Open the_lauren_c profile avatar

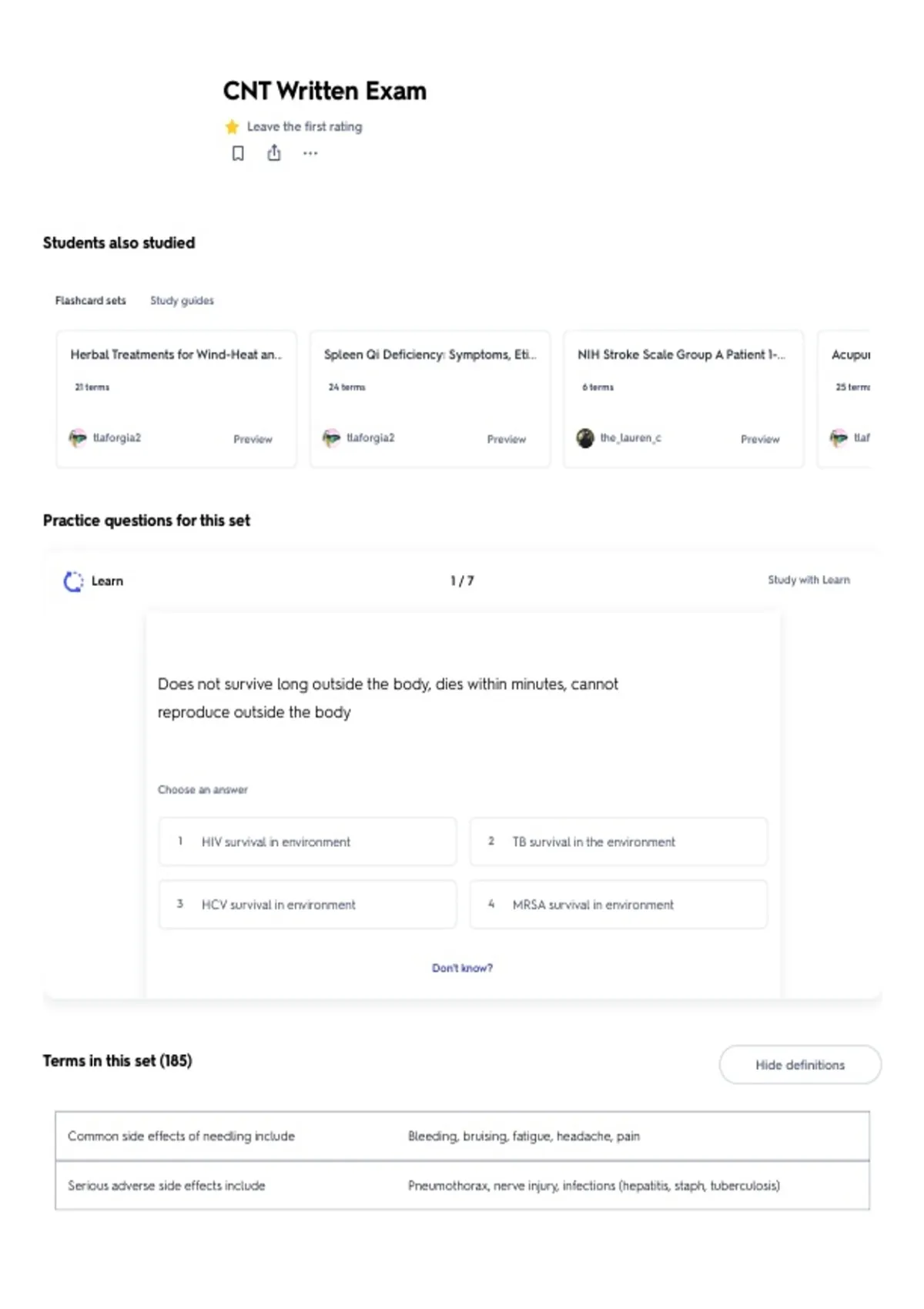pyautogui.click(x=585, y=438)
